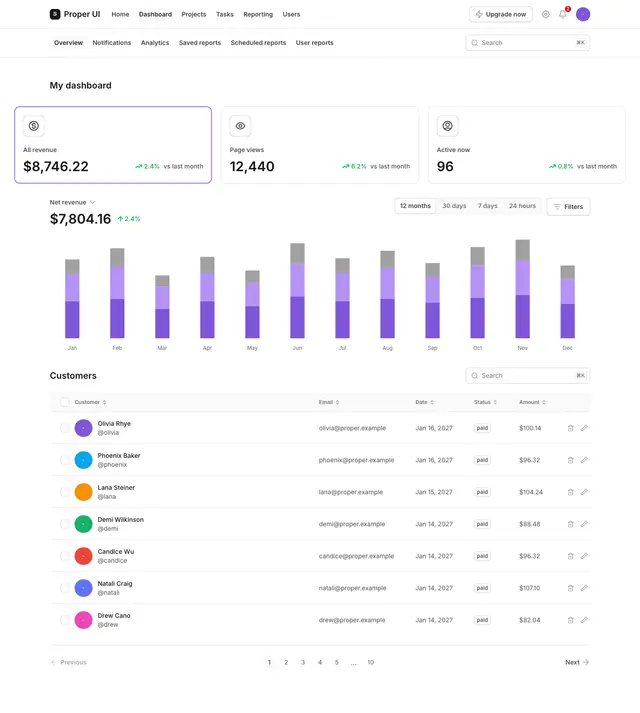Screen dimensions: 640x713
Task: Click the March bar in revenue chart
Action: click(x=162, y=306)
